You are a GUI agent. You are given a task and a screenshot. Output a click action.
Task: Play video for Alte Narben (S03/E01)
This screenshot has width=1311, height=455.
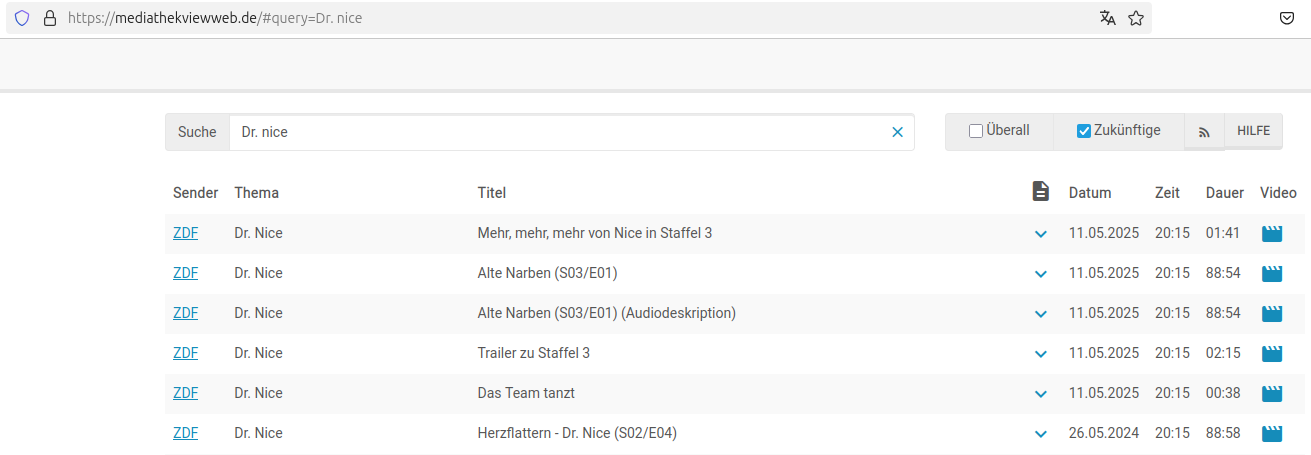[x=1272, y=274]
